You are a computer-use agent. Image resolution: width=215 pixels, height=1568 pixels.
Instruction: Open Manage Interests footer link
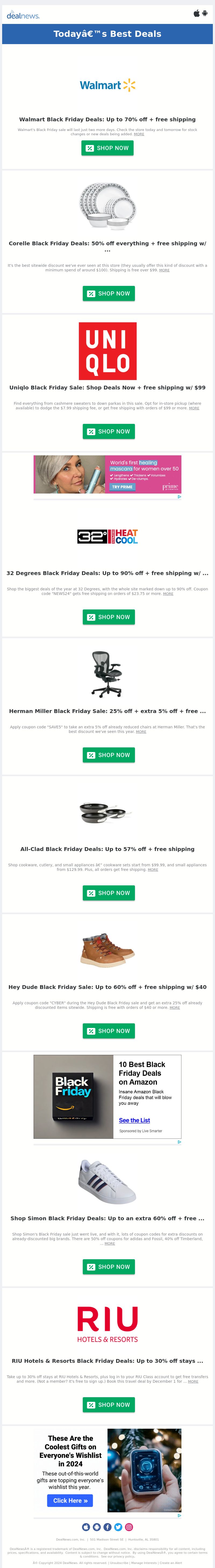coord(144,1563)
